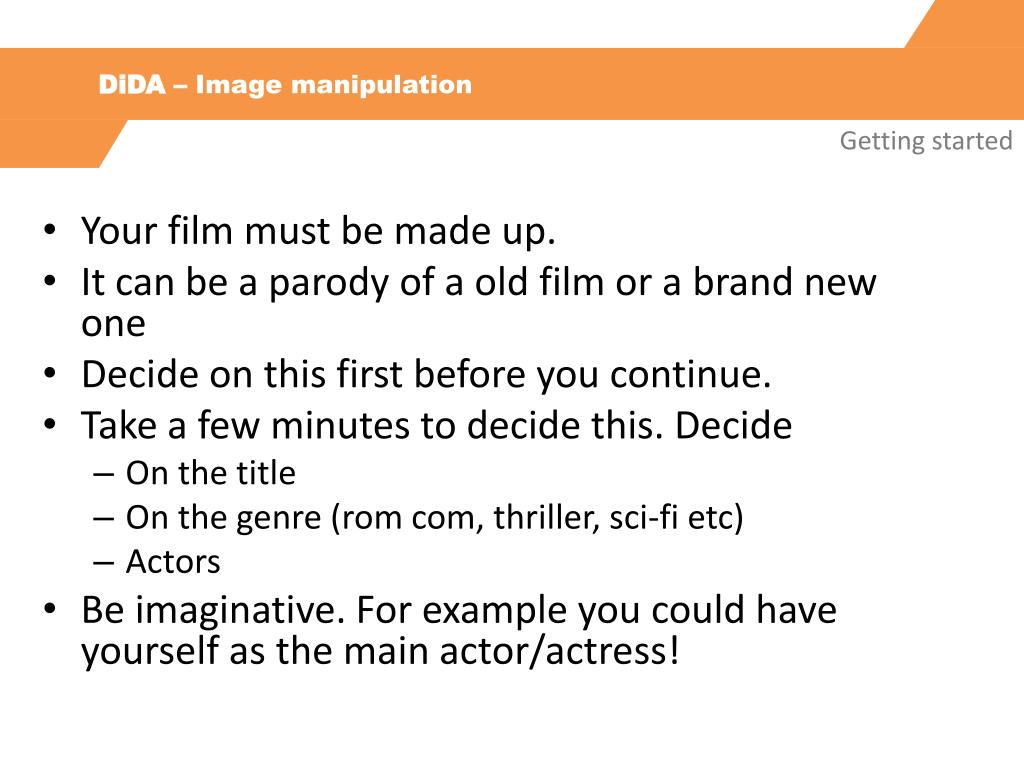The image size is (1024, 768).
Task: Click the dash before 'On the genre'
Action: pos(104,519)
